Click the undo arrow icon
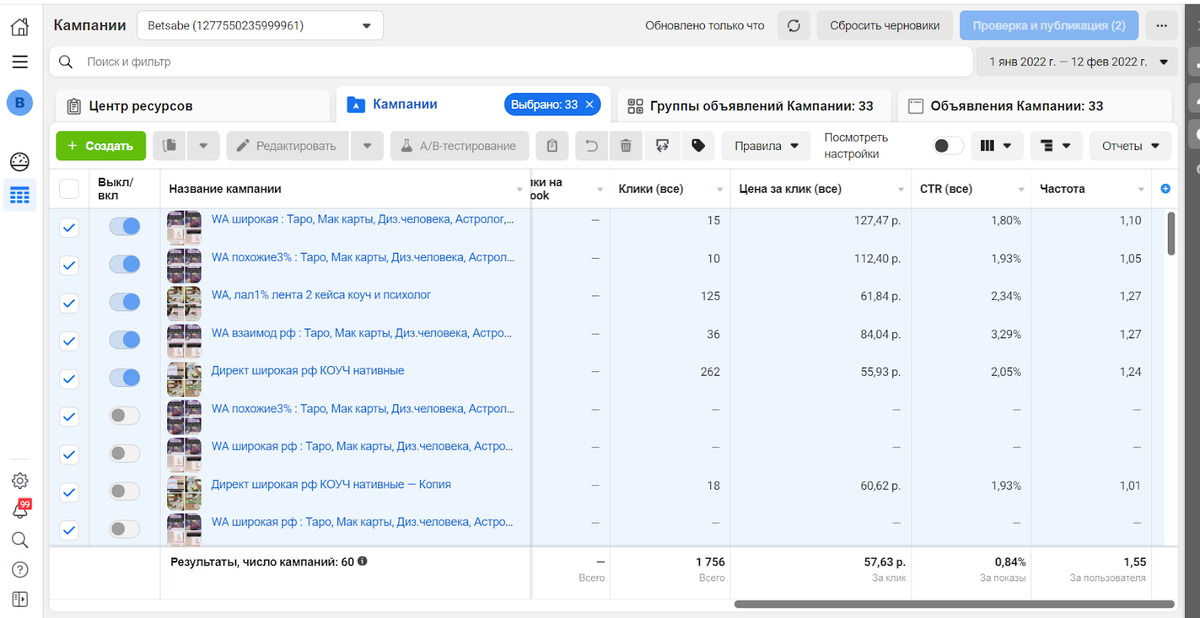This screenshot has height=618, width=1200. click(x=591, y=146)
